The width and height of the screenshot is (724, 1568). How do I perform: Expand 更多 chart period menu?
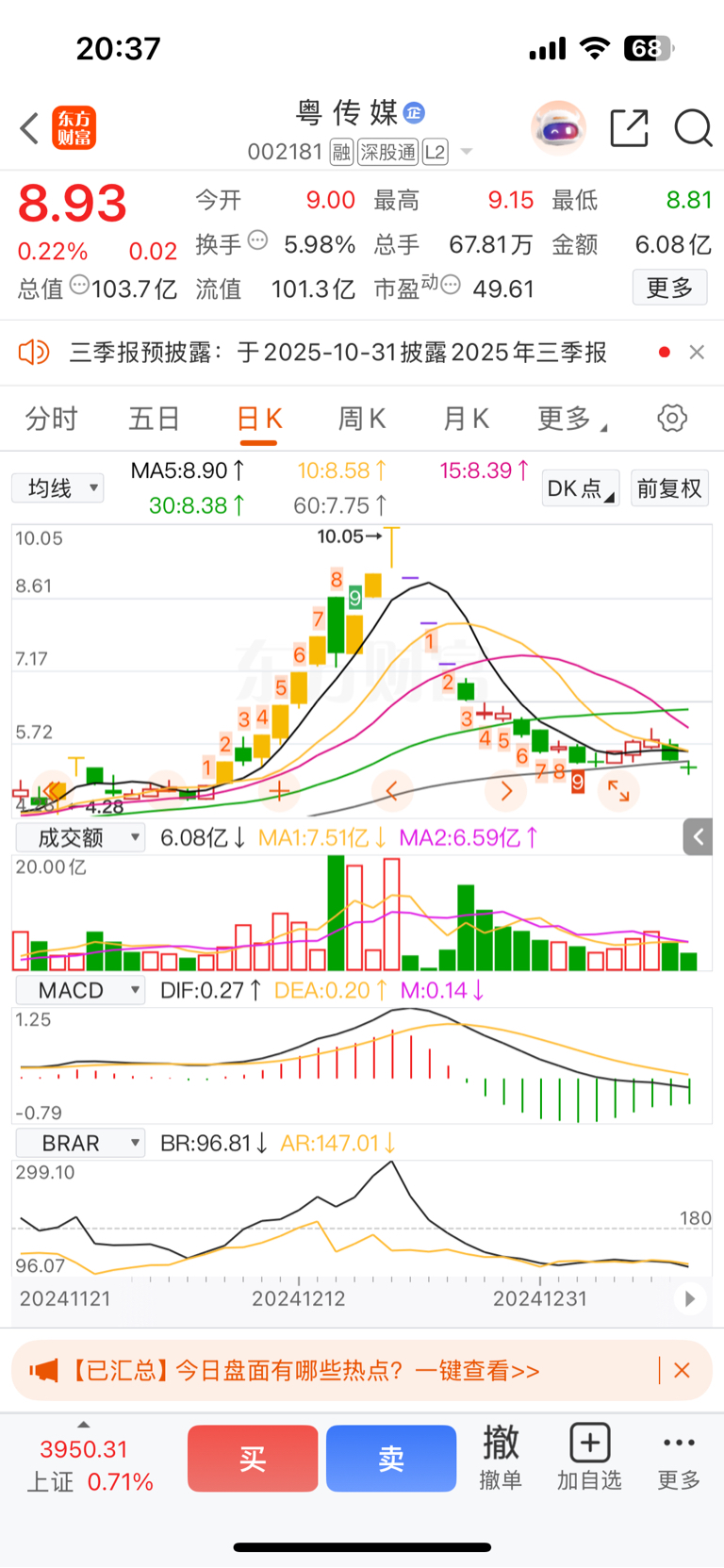point(571,419)
